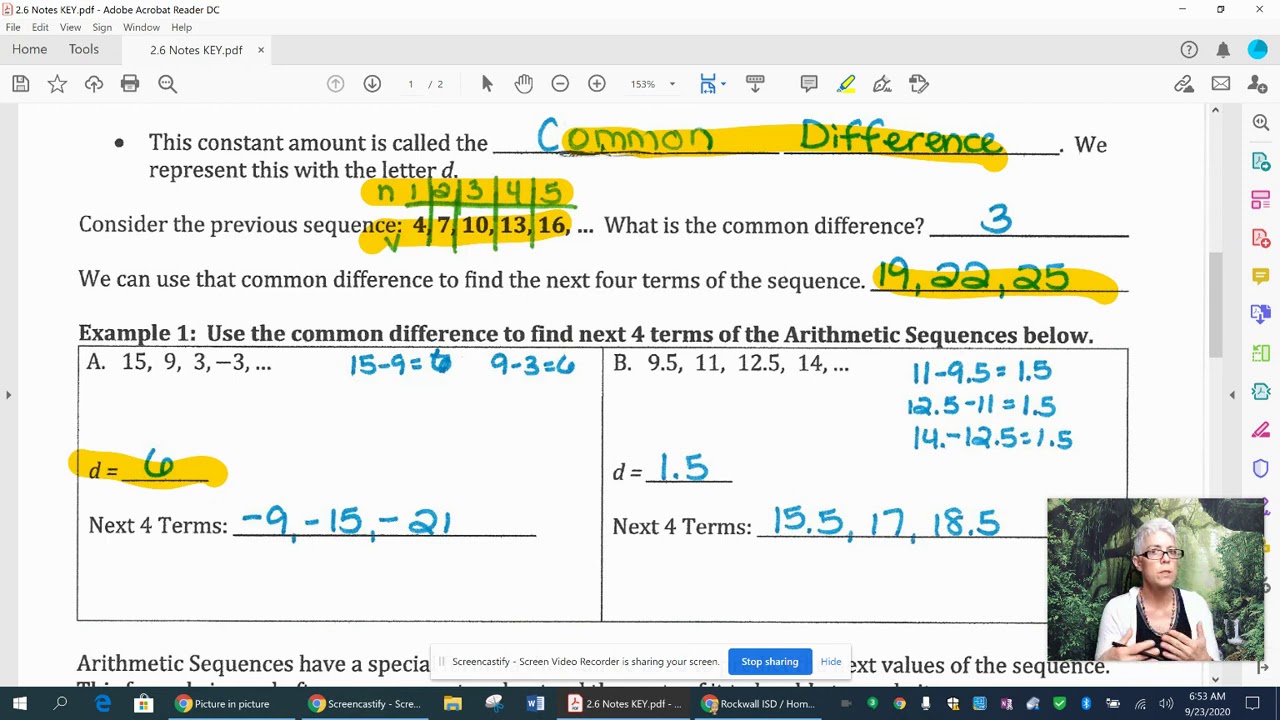
Task: Open the Windows Start menu
Action: 19,704
